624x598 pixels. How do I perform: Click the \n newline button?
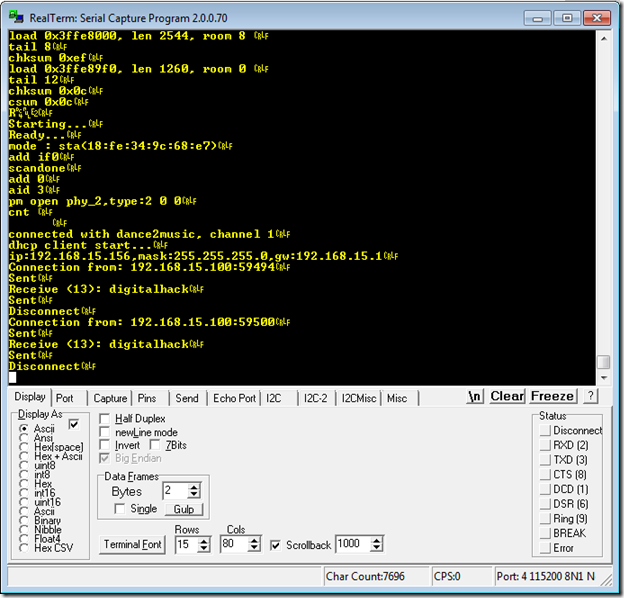(x=475, y=396)
